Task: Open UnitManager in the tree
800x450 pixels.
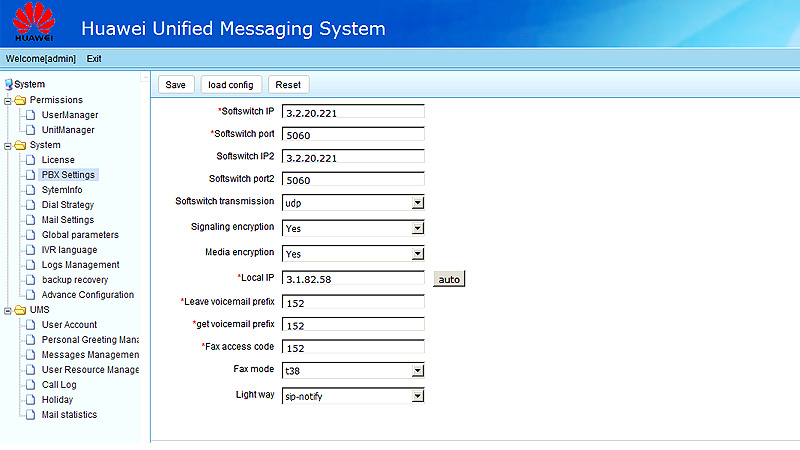Action: click(68, 130)
